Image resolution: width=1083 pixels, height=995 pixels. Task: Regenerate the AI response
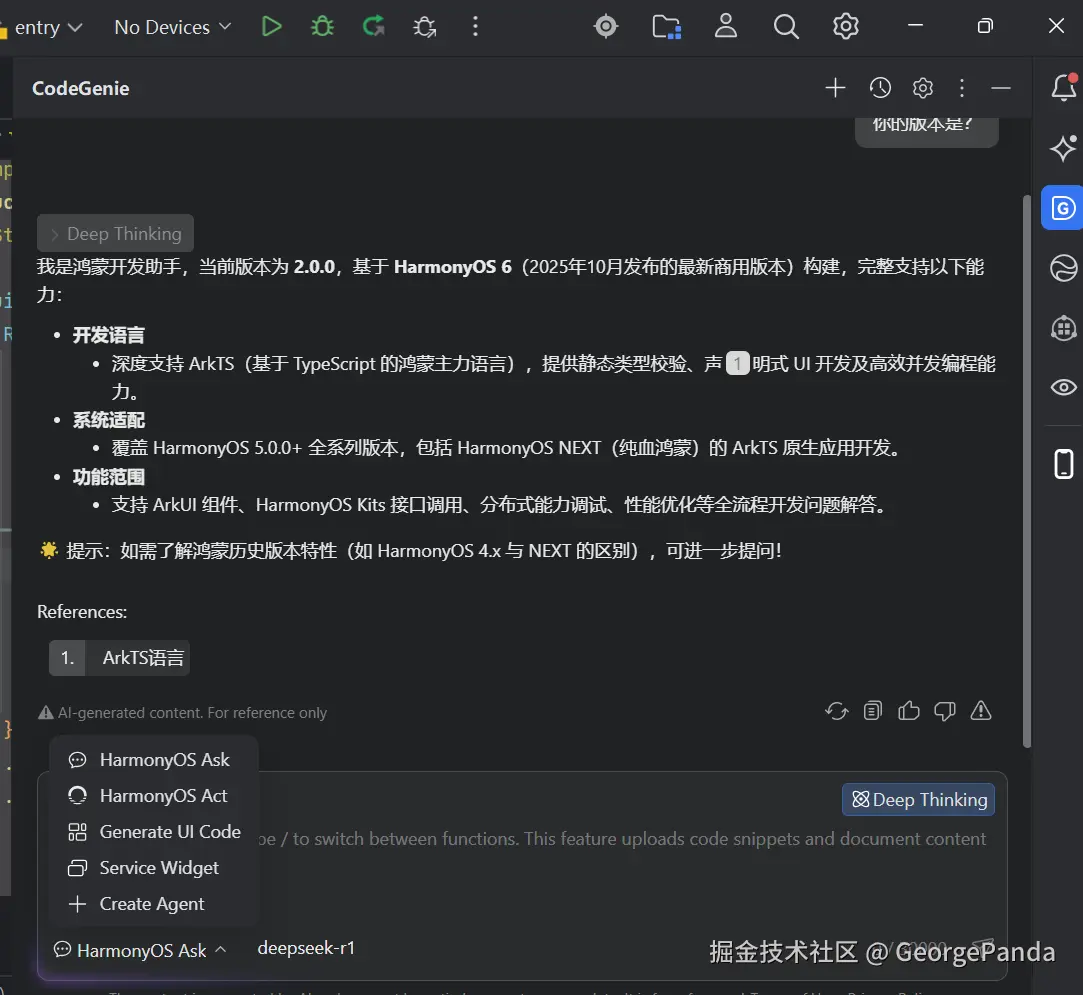pyautogui.click(x=836, y=710)
